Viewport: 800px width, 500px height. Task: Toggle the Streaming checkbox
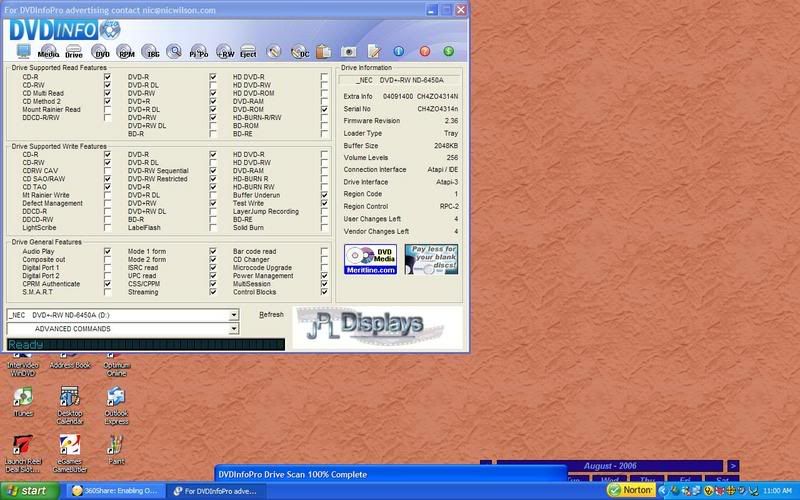click(213, 292)
